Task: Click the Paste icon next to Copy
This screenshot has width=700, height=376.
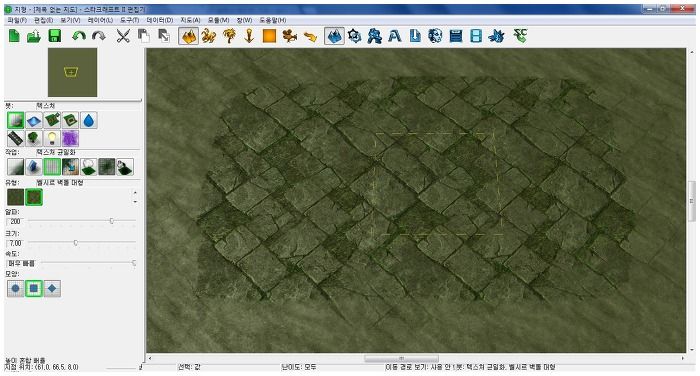Action: (x=164, y=36)
